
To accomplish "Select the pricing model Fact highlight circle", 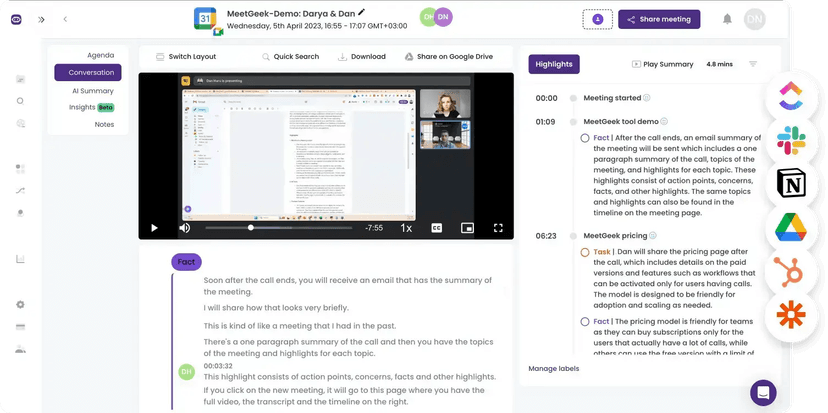I will [x=585, y=322].
